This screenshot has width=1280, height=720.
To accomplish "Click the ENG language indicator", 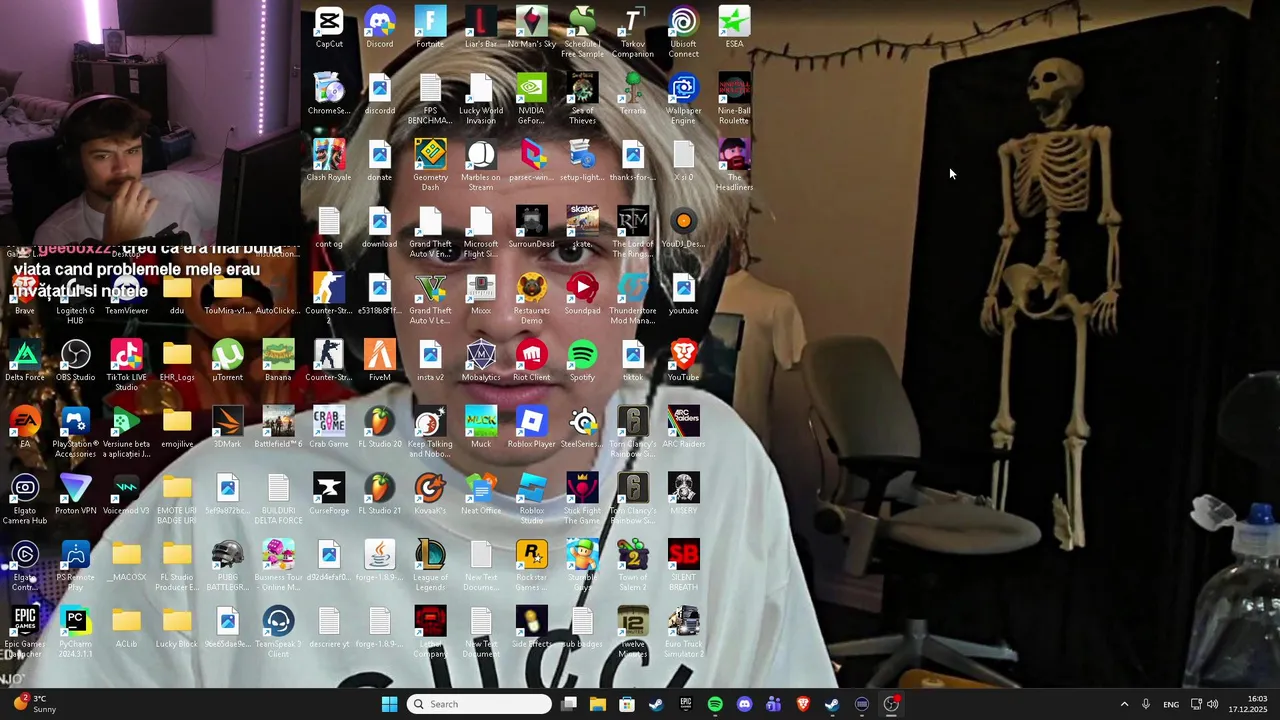I will tap(1170, 704).
